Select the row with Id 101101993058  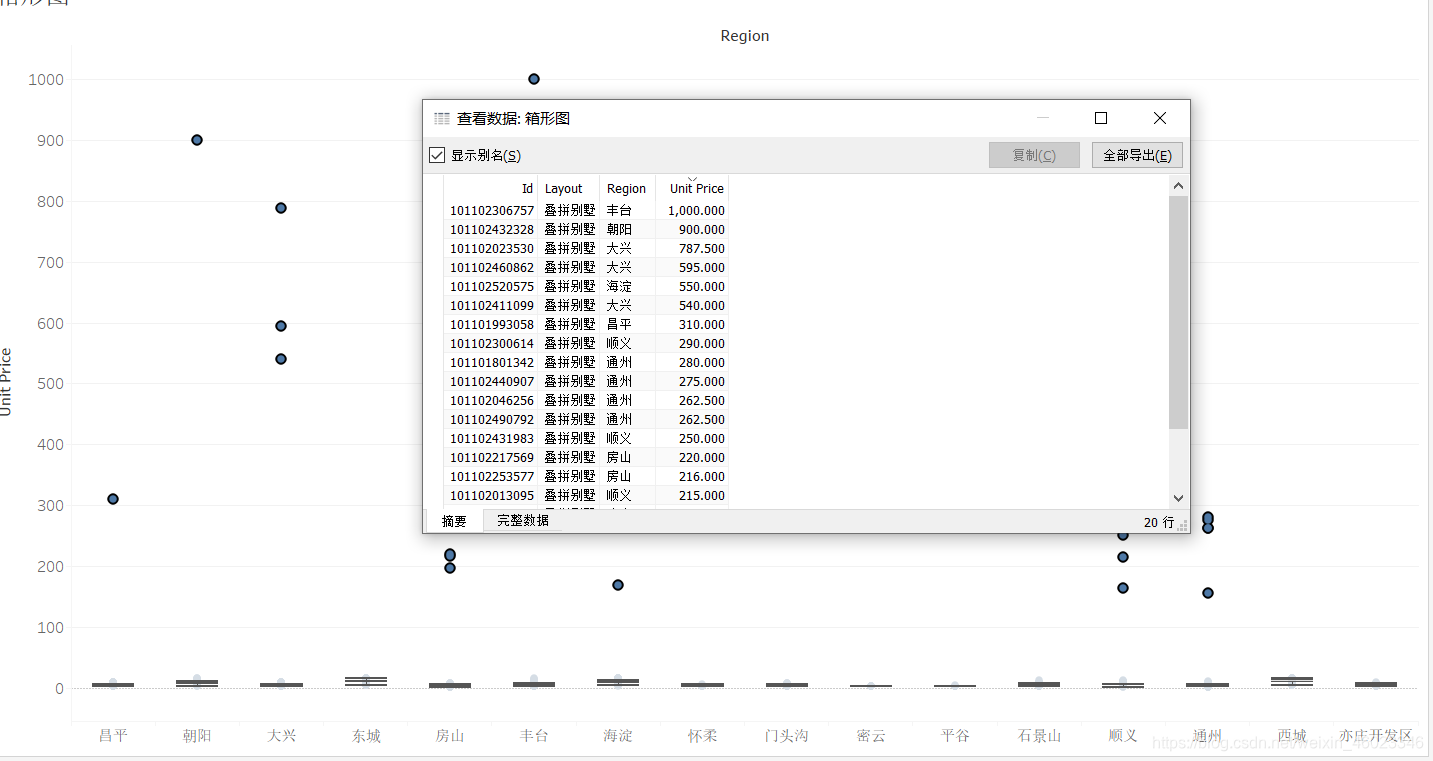(x=586, y=324)
